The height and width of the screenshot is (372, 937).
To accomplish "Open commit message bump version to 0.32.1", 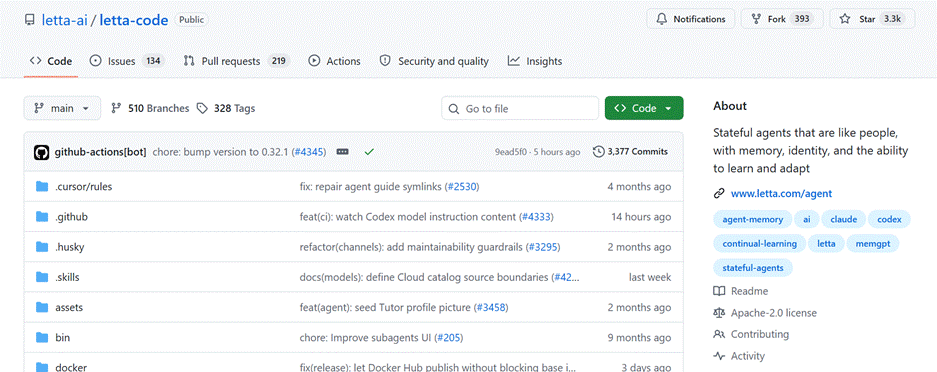I will click(x=221, y=152).
